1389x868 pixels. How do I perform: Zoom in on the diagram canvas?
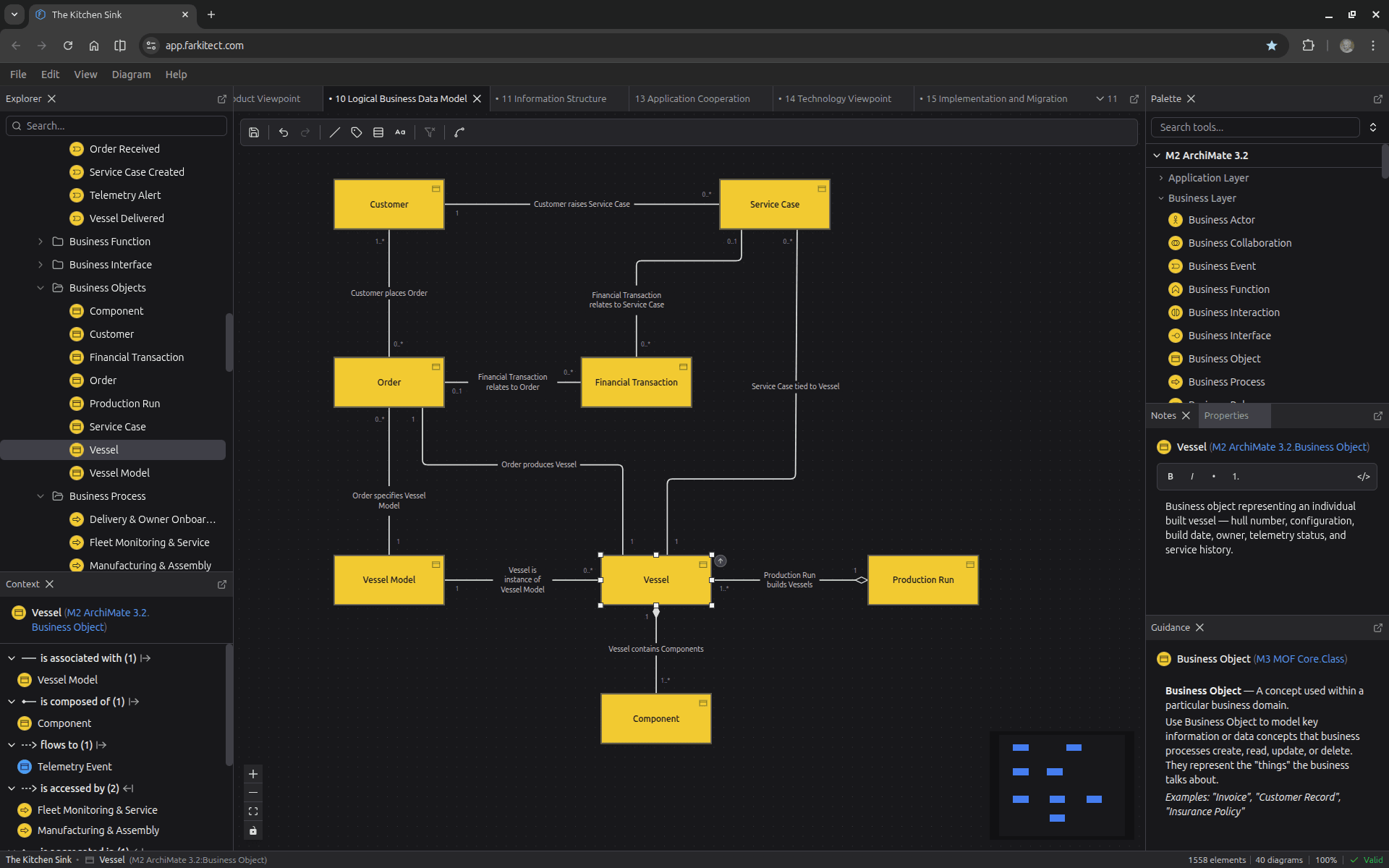pyautogui.click(x=253, y=774)
